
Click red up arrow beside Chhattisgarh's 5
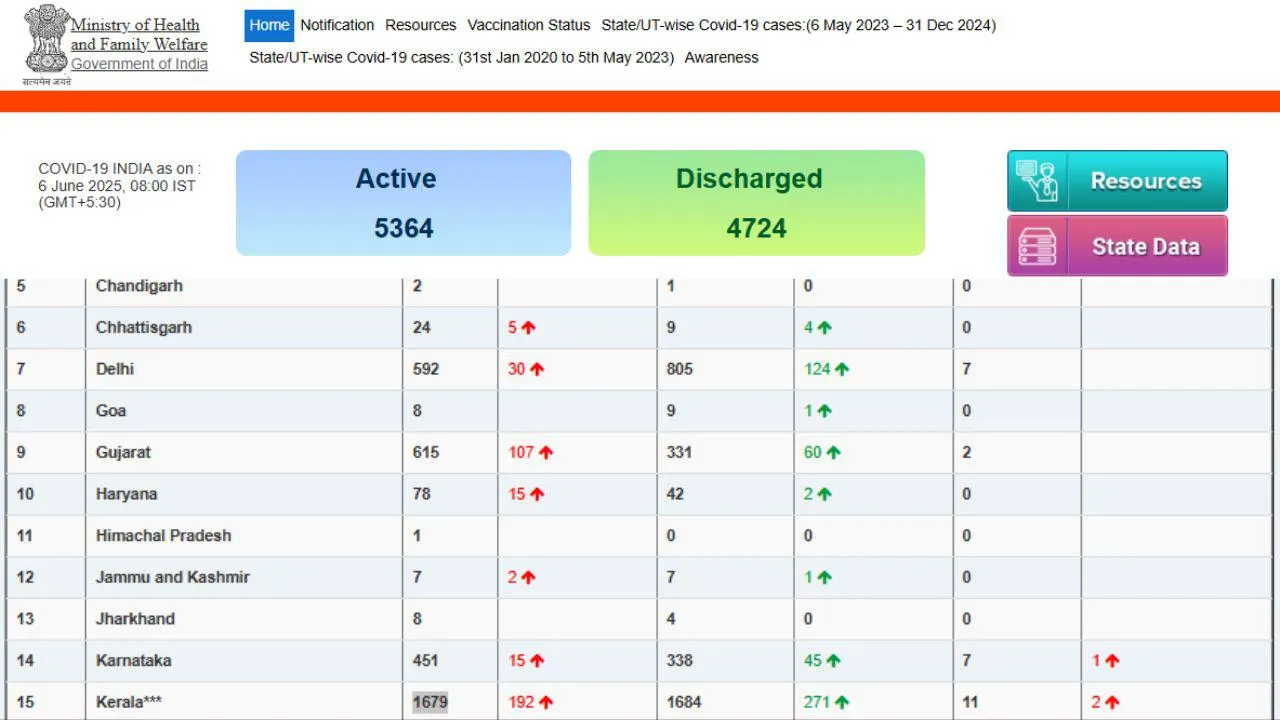pos(528,327)
